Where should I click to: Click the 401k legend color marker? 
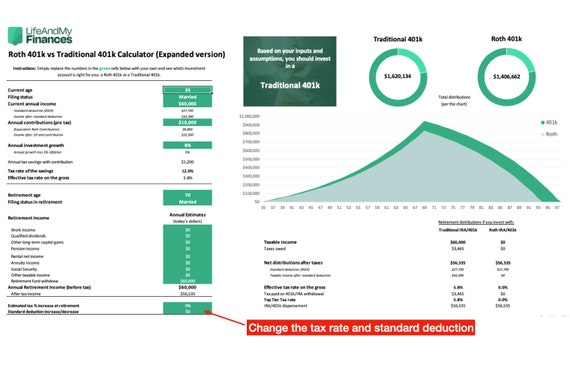543,122
